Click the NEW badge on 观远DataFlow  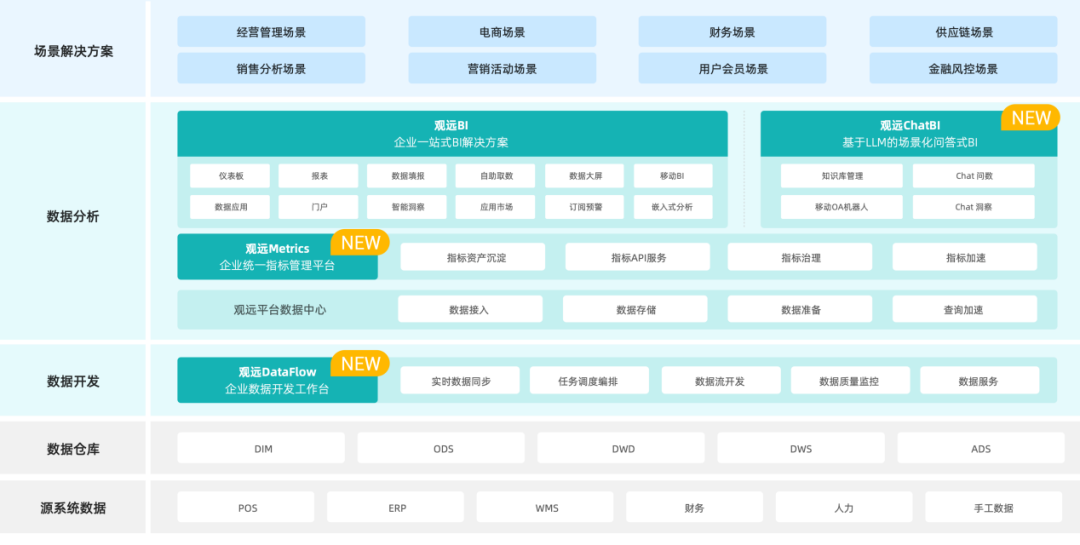360,364
